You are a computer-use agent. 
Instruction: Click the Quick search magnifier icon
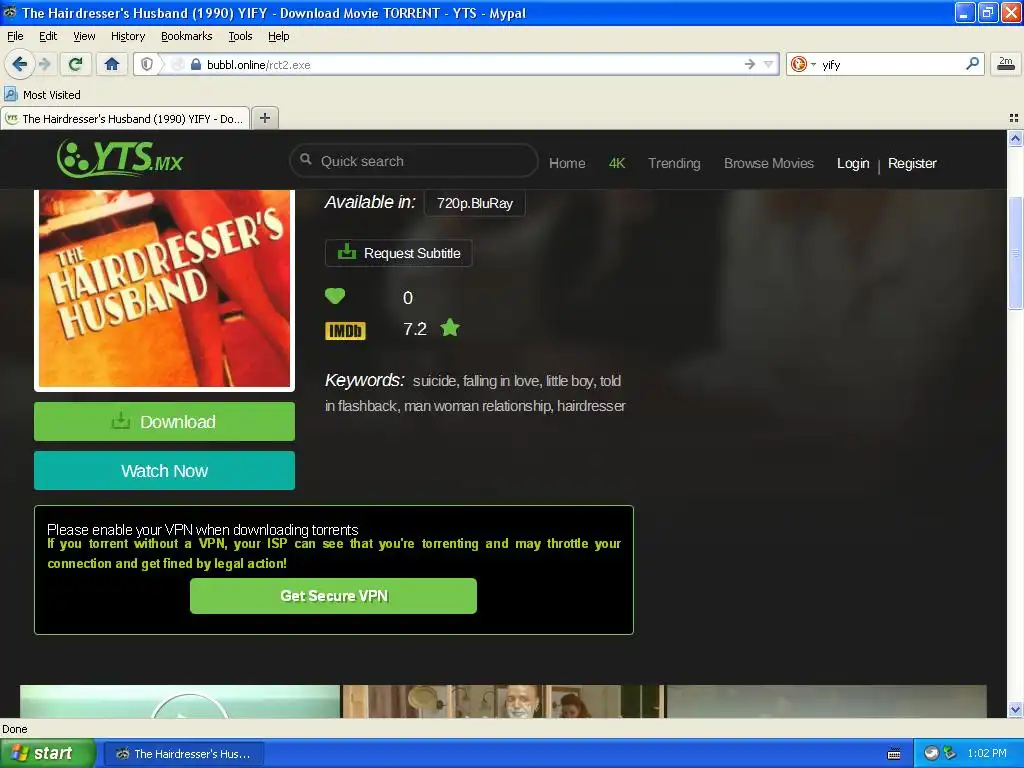[306, 159]
